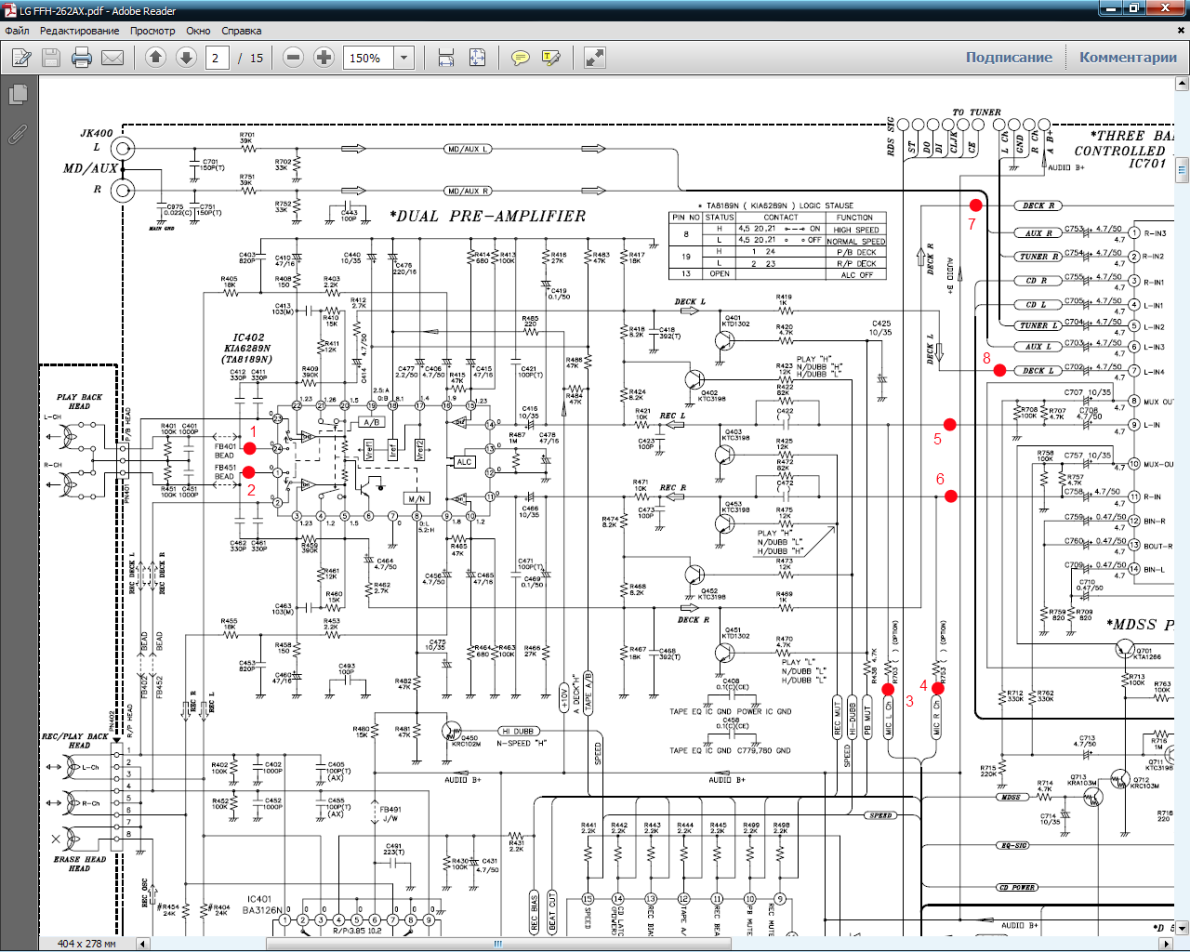Select the highlight text tool

(551, 58)
